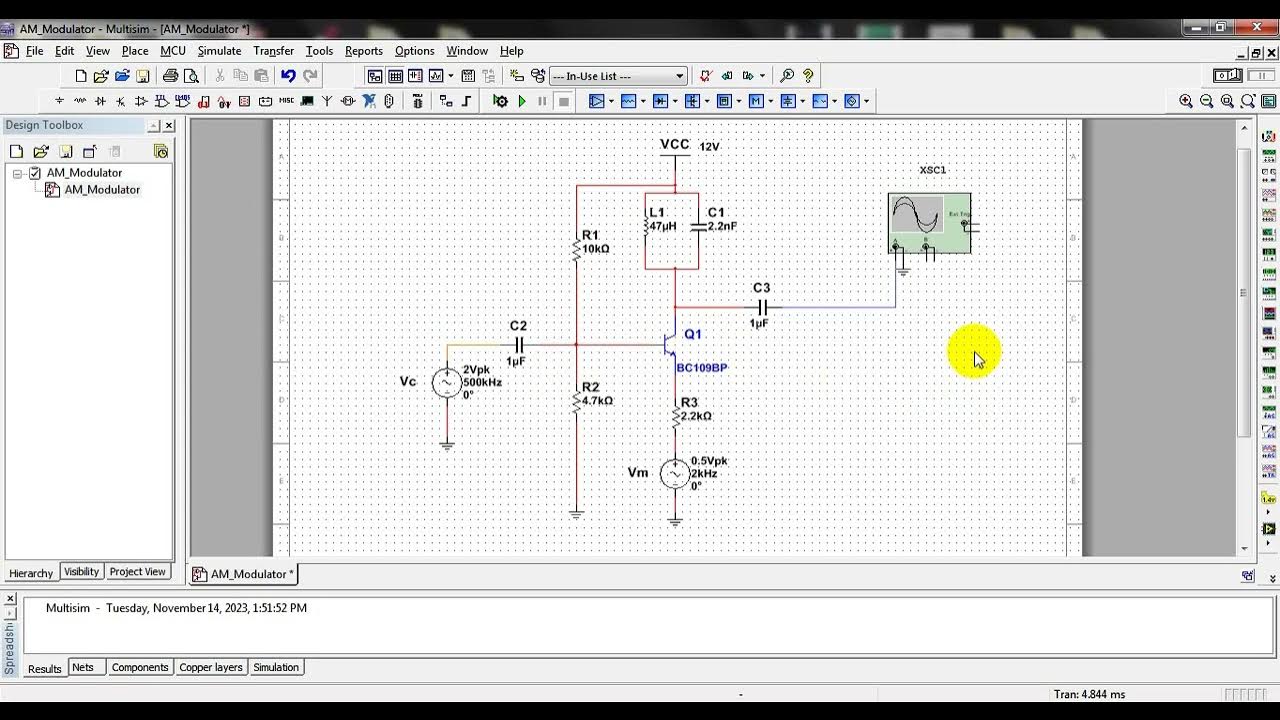Click the Save icon in the toolbar
Screen dimensions: 1280x720
143,76
